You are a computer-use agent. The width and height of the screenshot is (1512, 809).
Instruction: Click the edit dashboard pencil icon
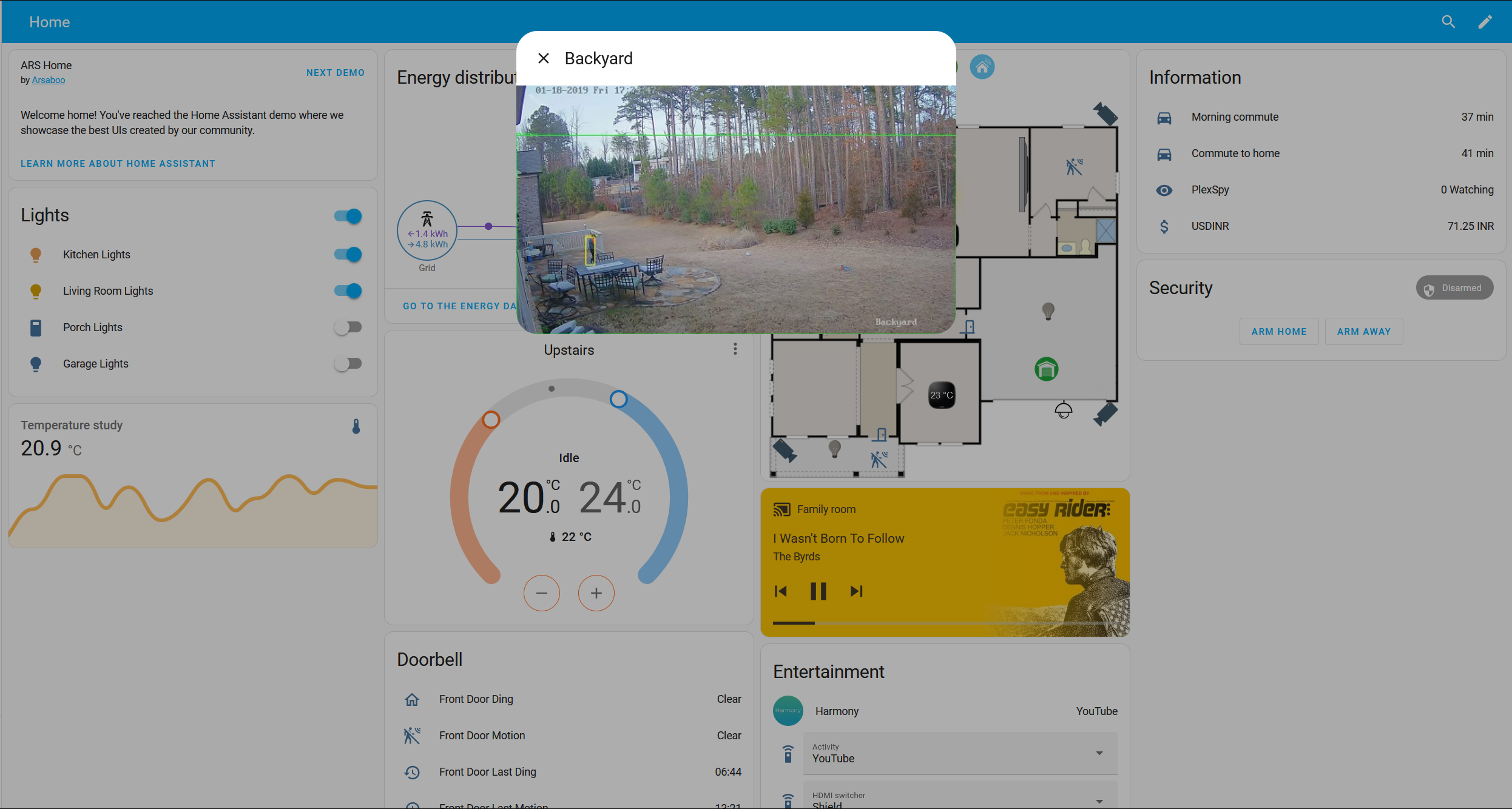1485,22
